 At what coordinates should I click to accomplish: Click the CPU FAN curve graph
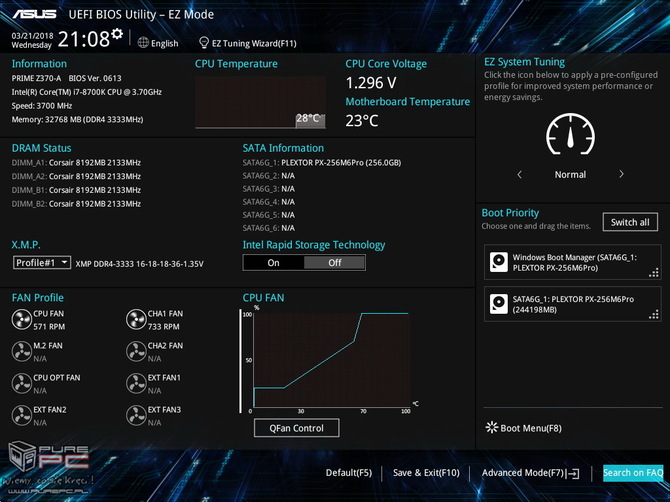point(332,360)
